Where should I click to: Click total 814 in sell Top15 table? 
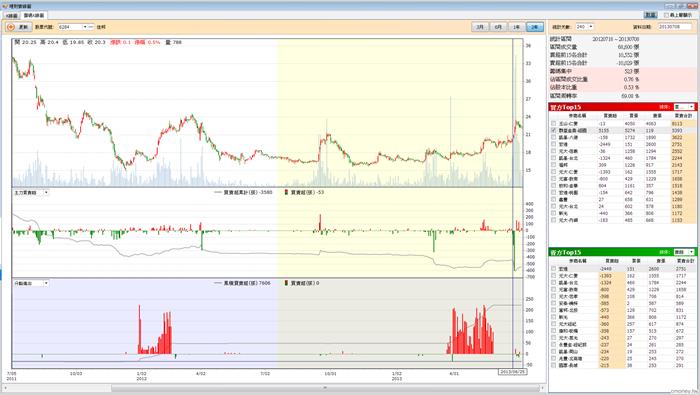[679, 296]
